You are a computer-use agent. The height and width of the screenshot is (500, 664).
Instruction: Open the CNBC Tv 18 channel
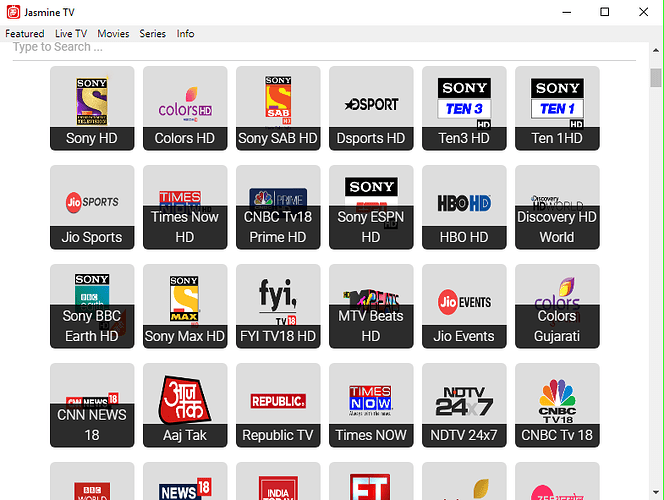coord(557,406)
